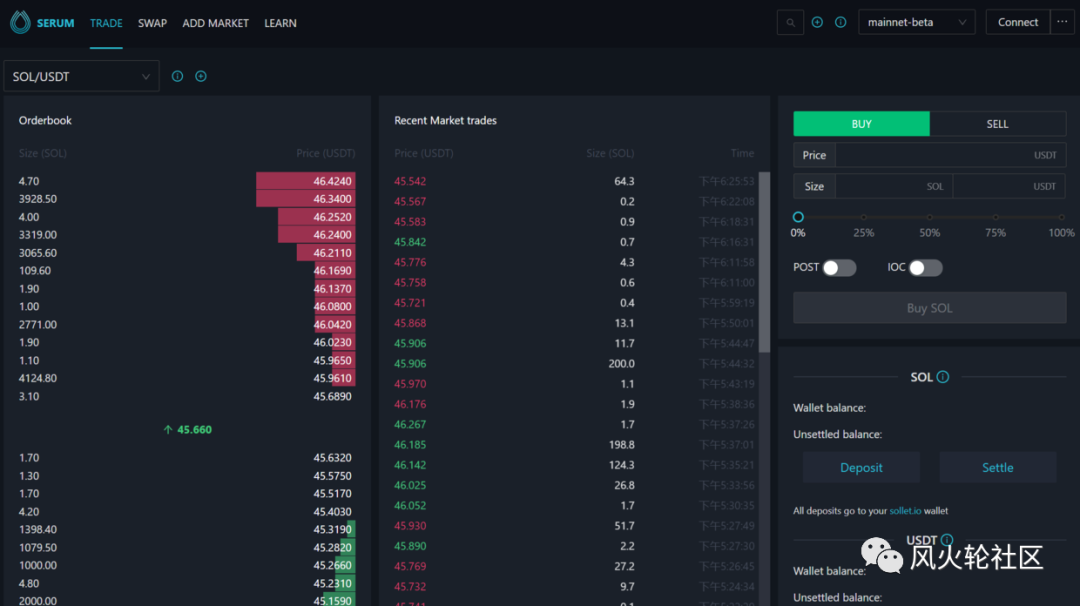The image size is (1080, 606).
Task: Set order size slider to 25%
Action: point(864,217)
